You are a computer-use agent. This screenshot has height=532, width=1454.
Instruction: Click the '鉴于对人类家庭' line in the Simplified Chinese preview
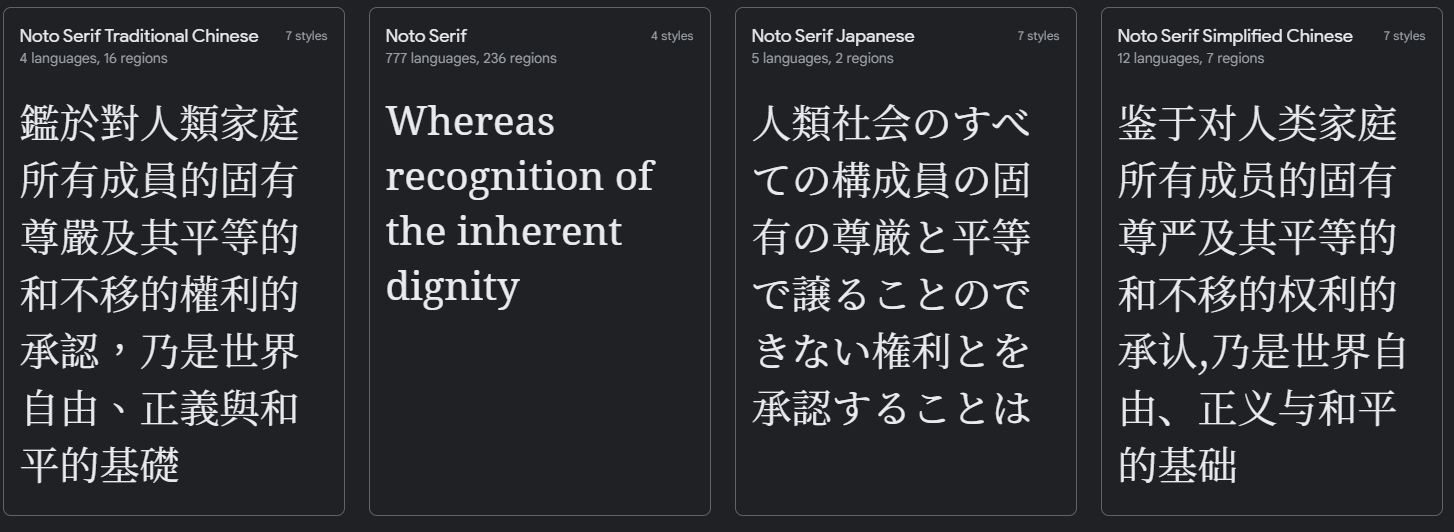coord(1257,125)
